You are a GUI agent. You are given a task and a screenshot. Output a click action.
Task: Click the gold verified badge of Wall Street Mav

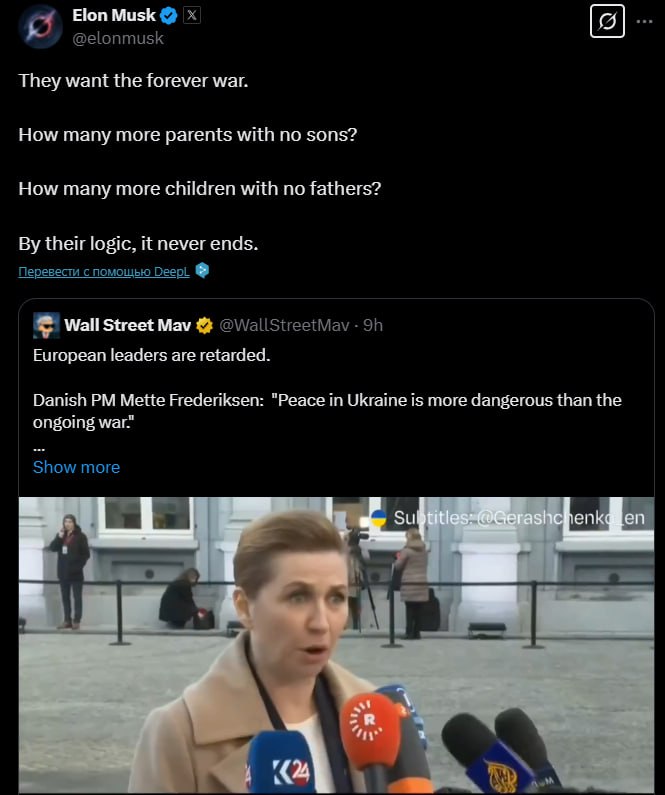pos(204,325)
